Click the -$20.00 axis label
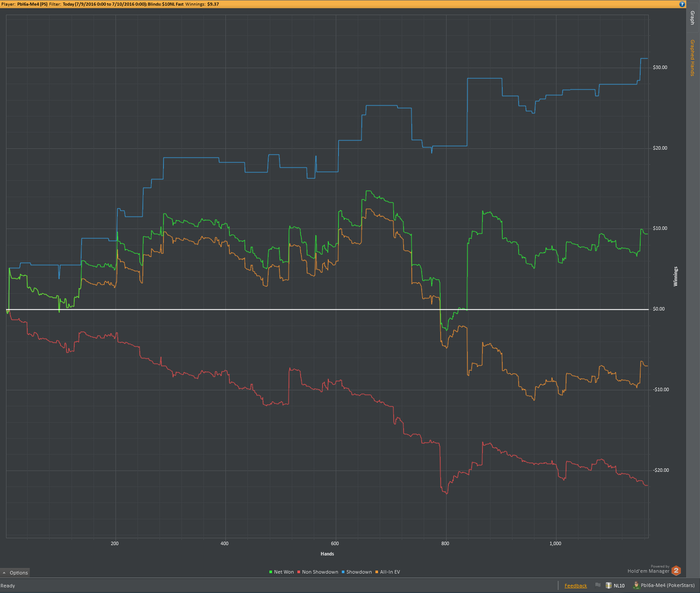Viewport: 700px width, 593px height. tap(661, 470)
